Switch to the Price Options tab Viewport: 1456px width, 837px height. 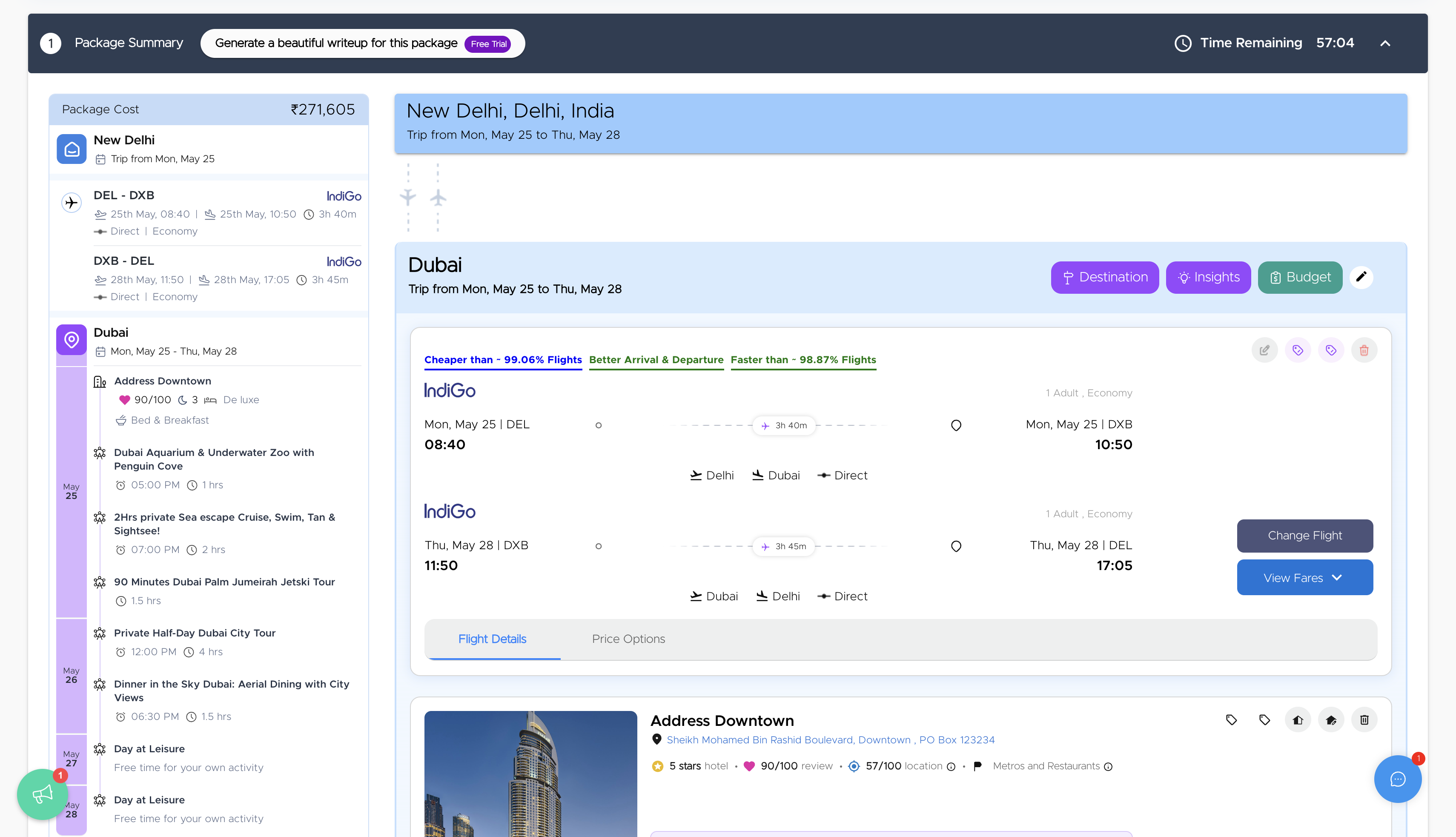[628, 639]
